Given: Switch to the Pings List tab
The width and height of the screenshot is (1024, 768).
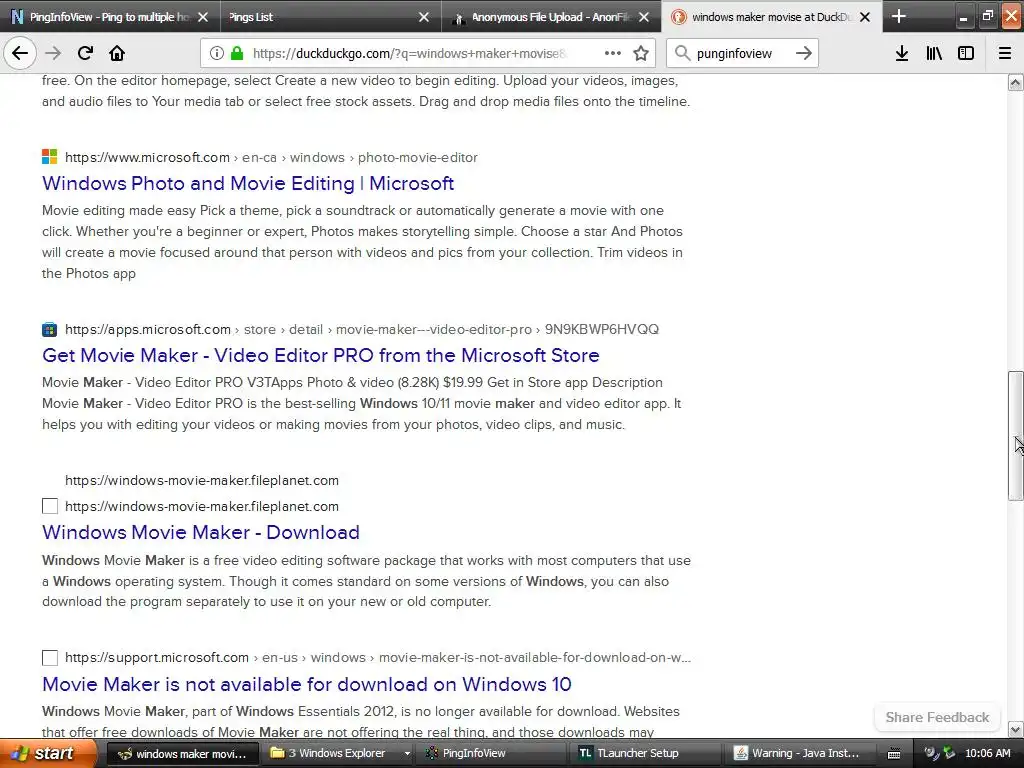Looking at the screenshot, I should (331, 17).
